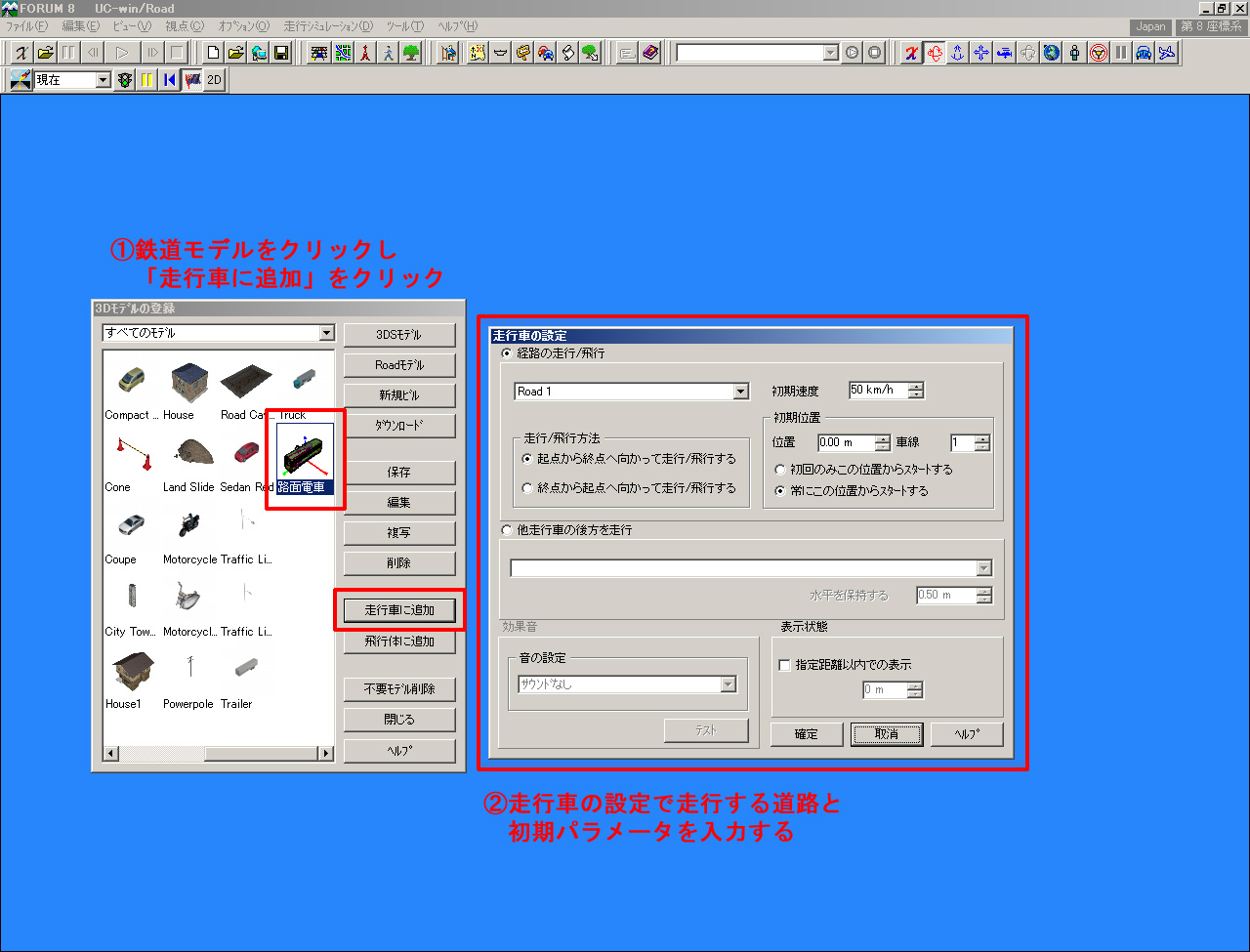1250x952 pixels.
Task: Open the 編集(E) menu
Action: tap(81, 26)
